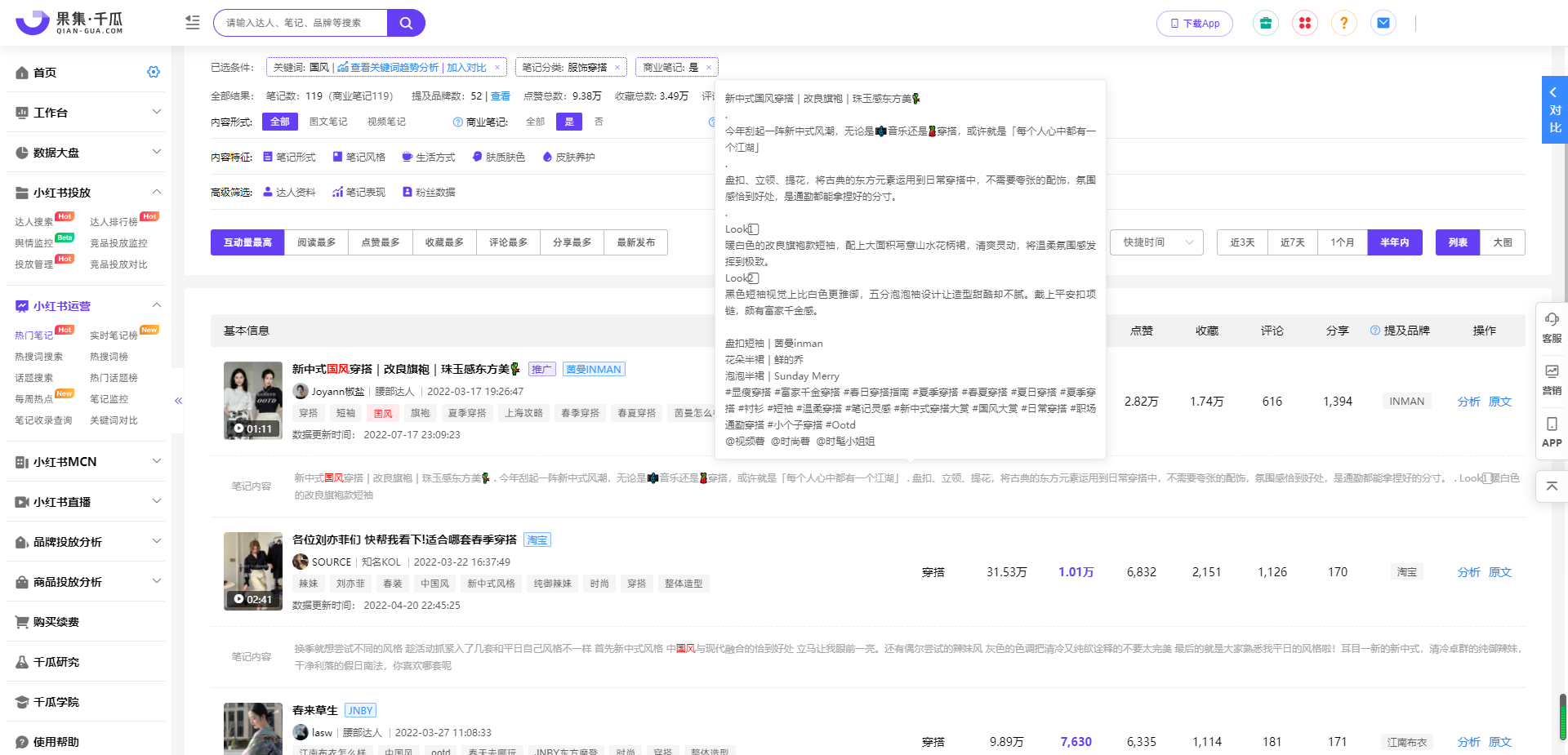
Task: Click the 下载App button
Action: point(1195,24)
